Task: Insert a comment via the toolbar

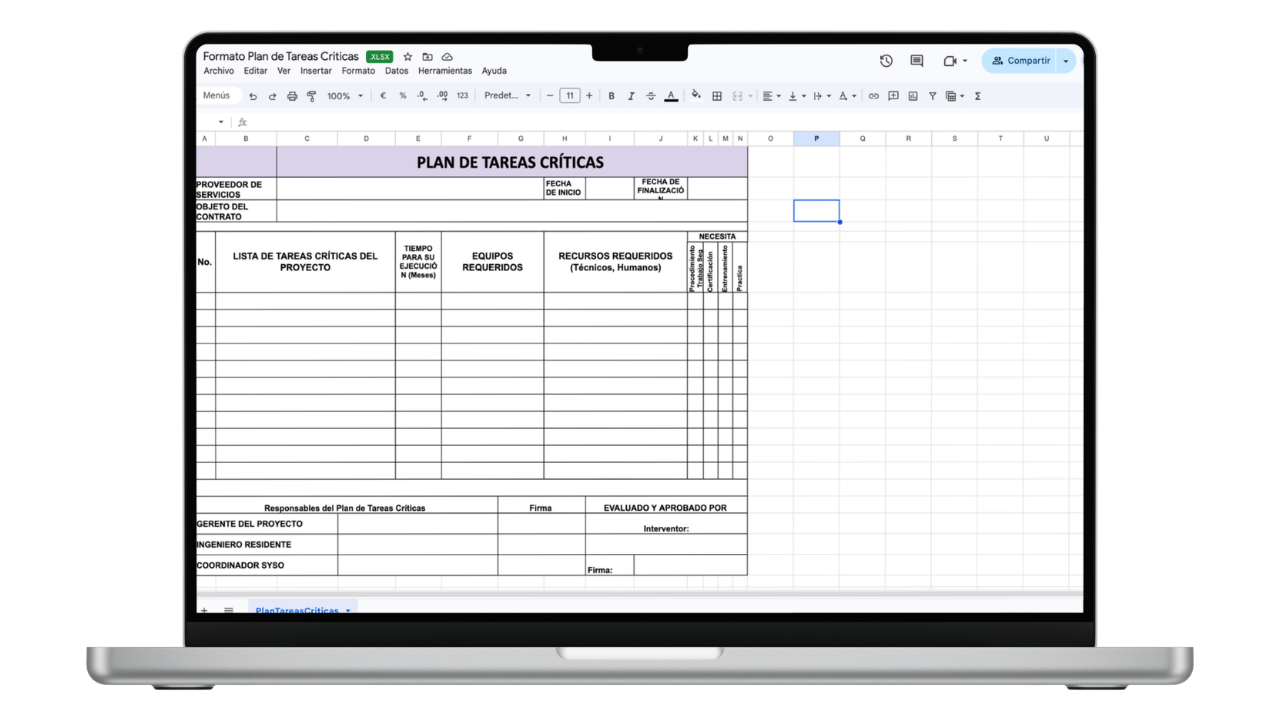Action: (893, 96)
